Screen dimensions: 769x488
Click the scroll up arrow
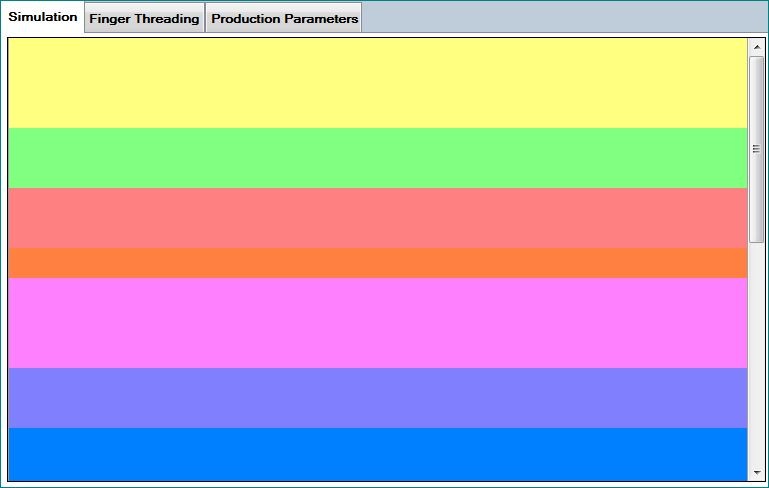[x=756, y=47]
